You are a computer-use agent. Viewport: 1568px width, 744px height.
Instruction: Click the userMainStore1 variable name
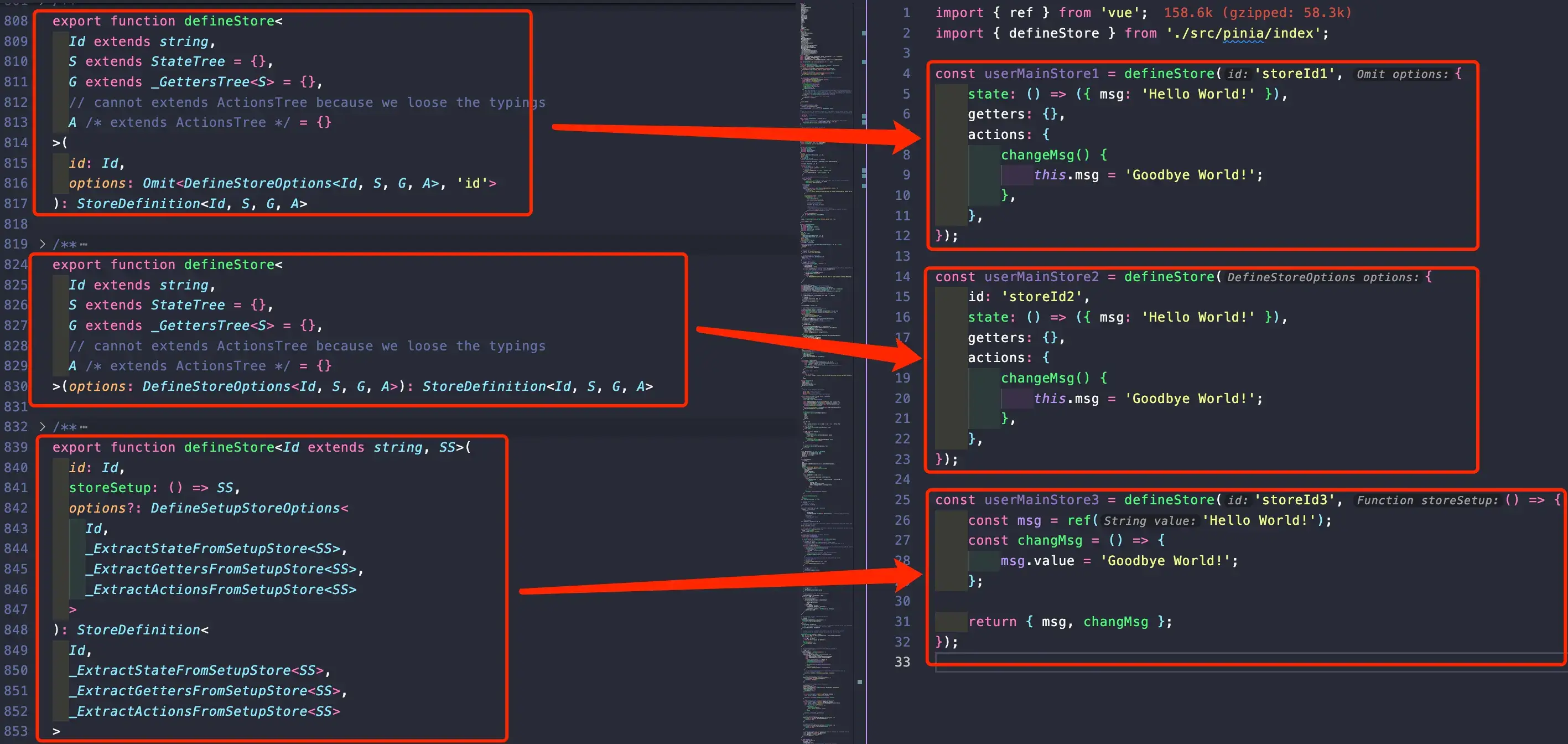[x=1041, y=74]
